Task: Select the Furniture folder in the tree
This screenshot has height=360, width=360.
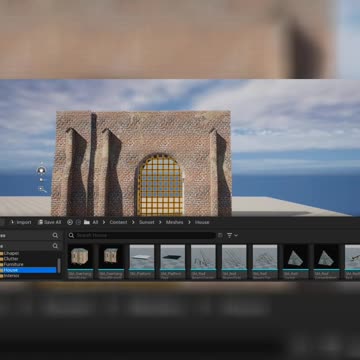Action: [x=13, y=264]
